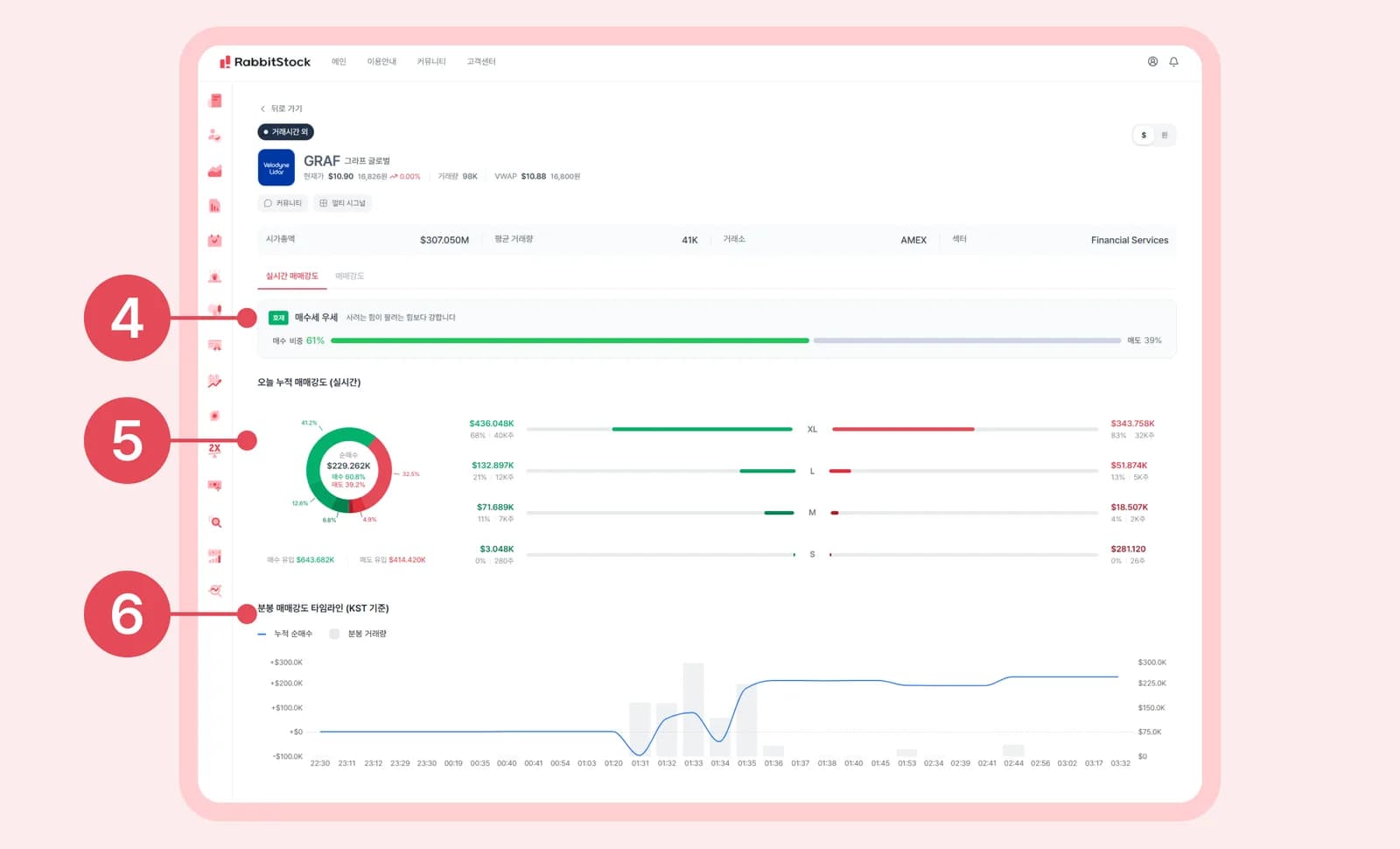Open the RabbitStock logo home link
The image size is (1400, 849).
point(265,62)
